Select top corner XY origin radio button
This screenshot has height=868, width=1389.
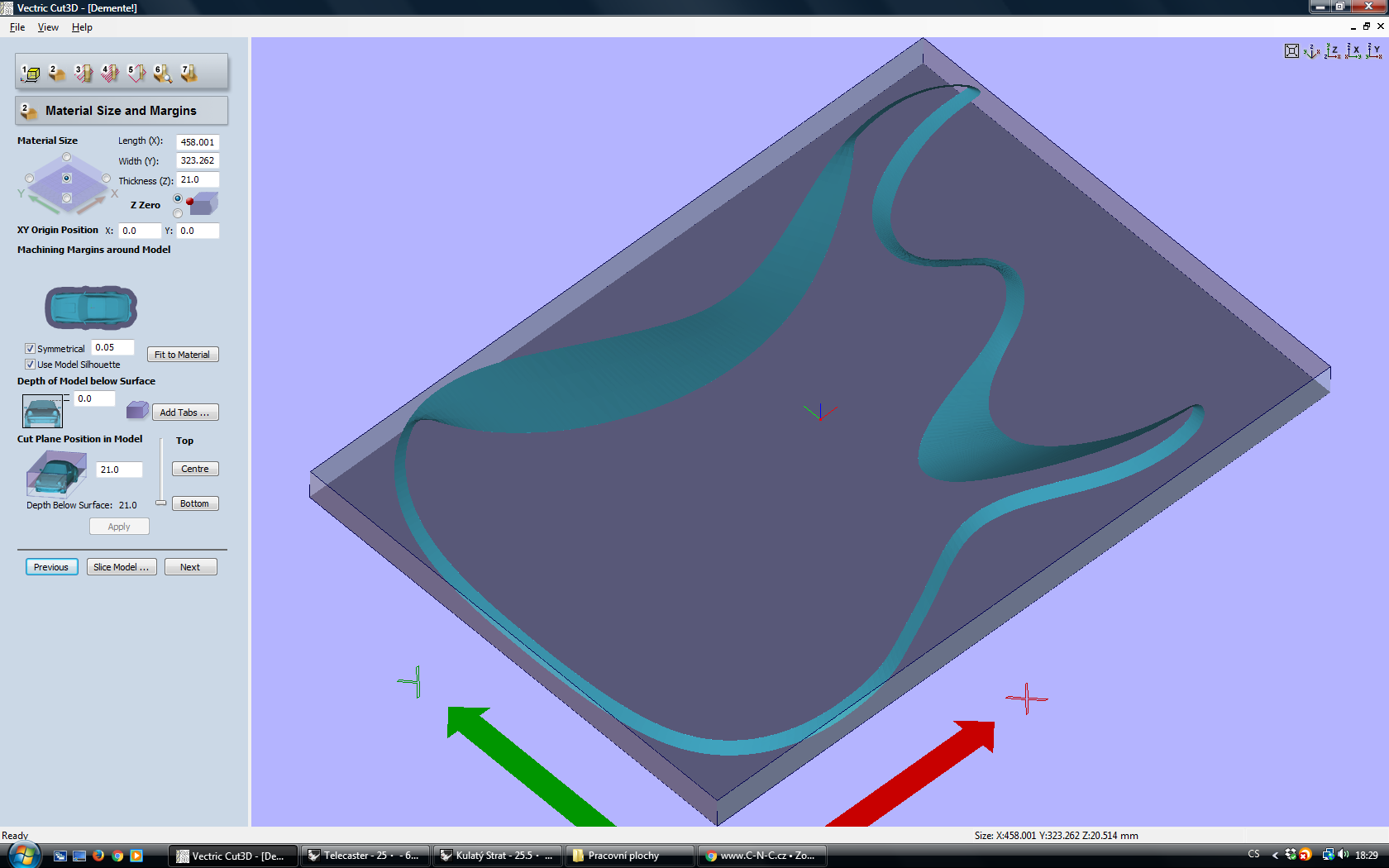(x=67, y=157)
